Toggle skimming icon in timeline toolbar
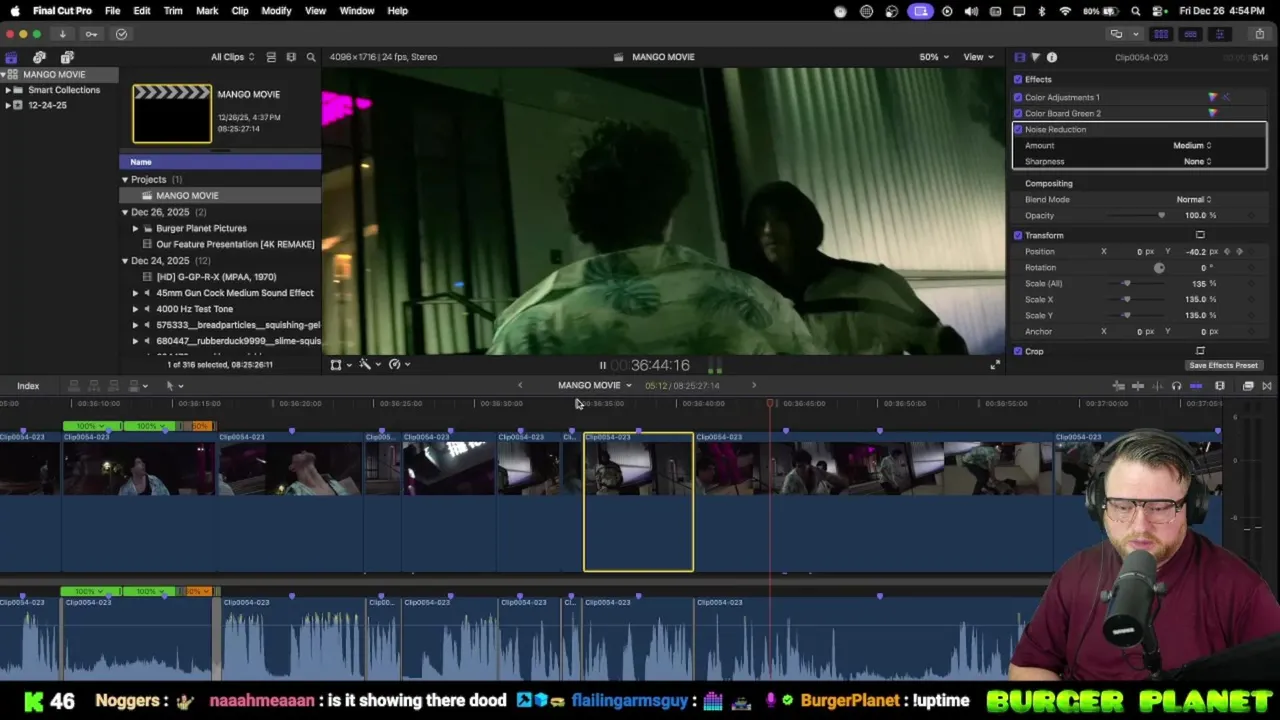1280x720 pixels. click(x=1138, y=386)
